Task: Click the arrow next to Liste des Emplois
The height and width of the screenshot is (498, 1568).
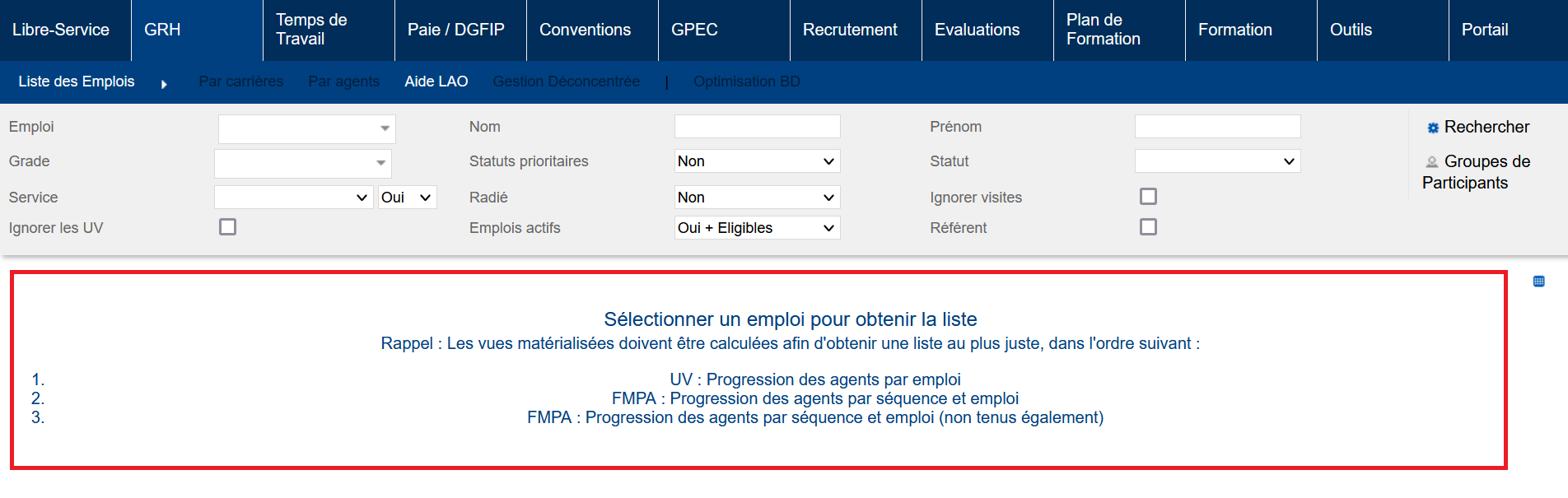Action: point(164,83)
